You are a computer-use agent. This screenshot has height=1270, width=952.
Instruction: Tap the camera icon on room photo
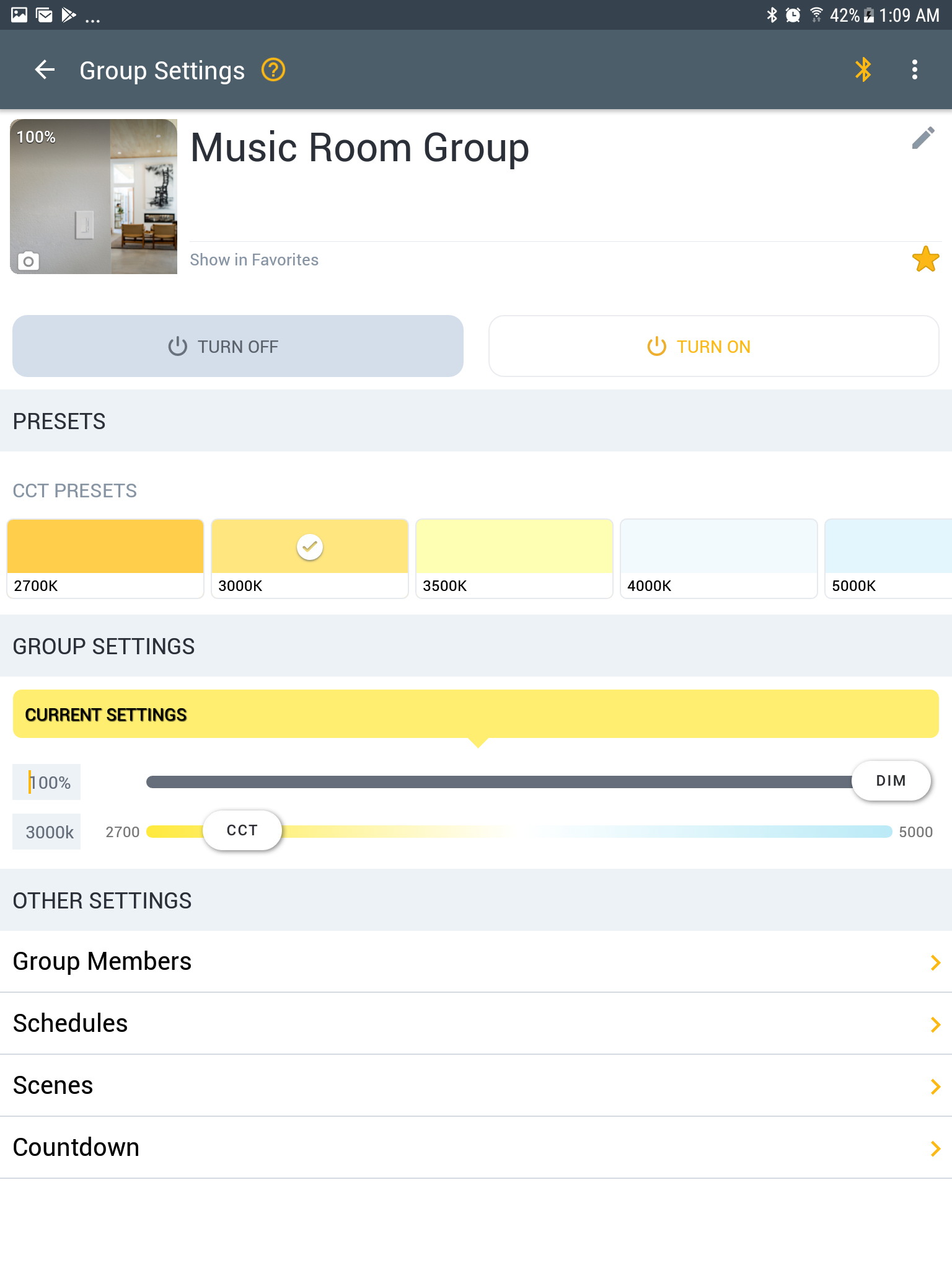click(28, 261)
